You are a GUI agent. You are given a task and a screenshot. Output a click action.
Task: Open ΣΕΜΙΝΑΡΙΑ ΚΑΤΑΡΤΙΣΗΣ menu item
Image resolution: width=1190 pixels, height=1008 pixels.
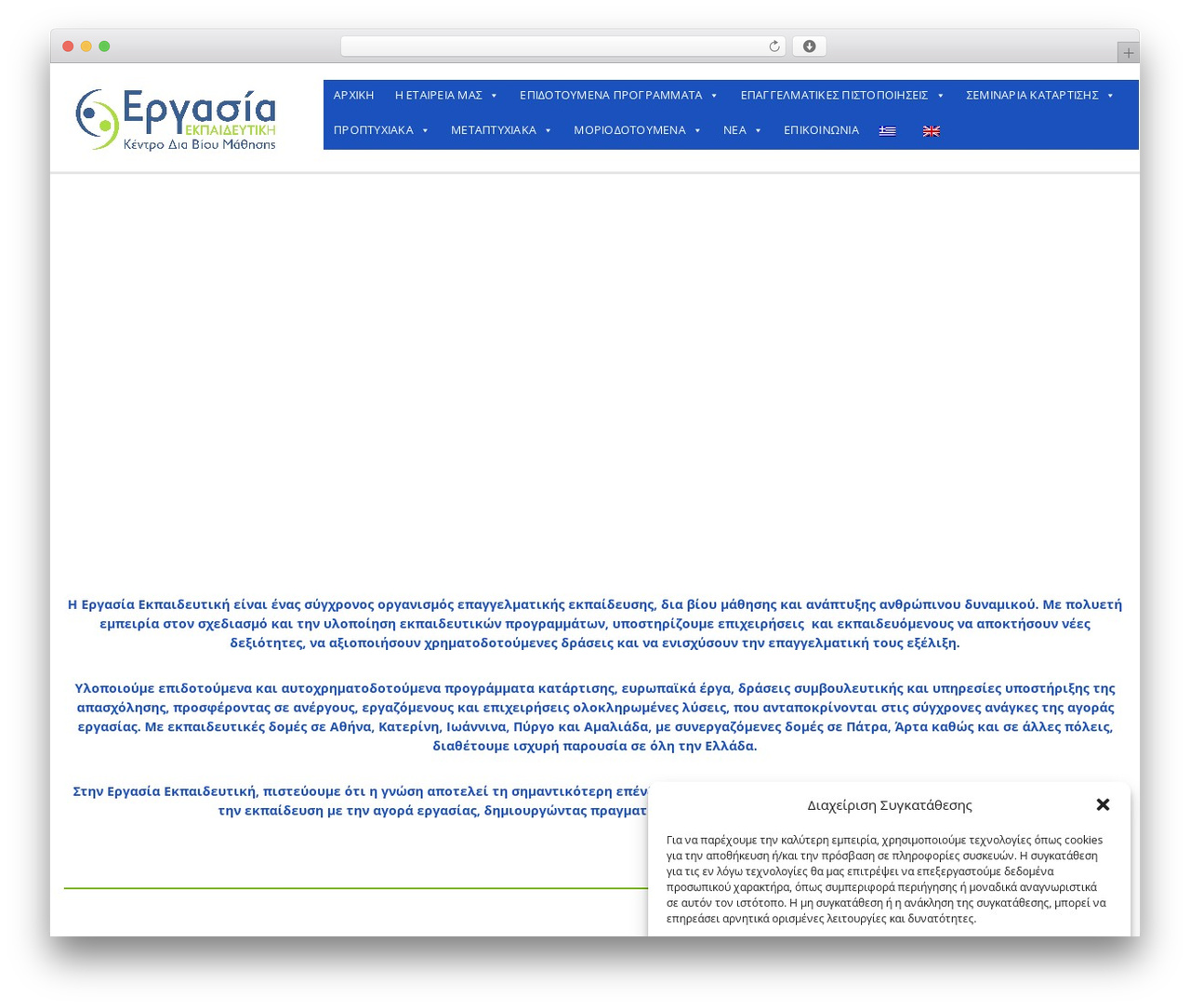point(1032,95)
